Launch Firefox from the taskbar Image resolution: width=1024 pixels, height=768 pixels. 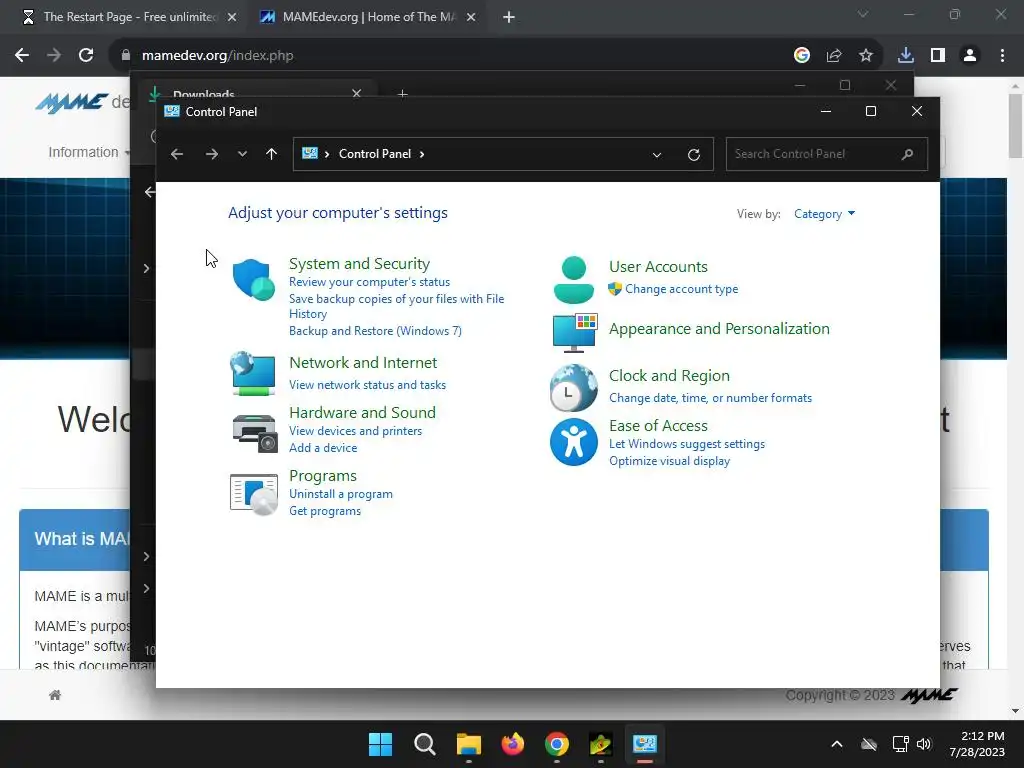click(x=513, y=744)
